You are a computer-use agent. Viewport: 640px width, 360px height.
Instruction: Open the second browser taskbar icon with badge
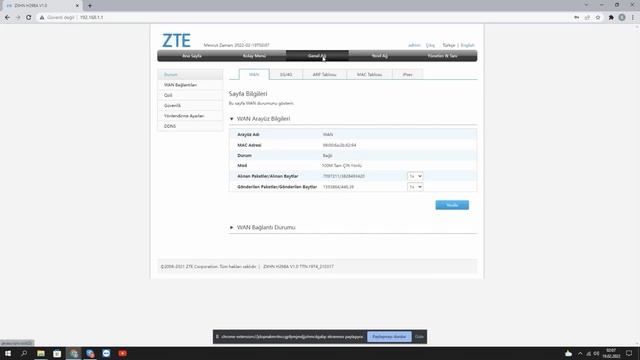coord(90,353)
